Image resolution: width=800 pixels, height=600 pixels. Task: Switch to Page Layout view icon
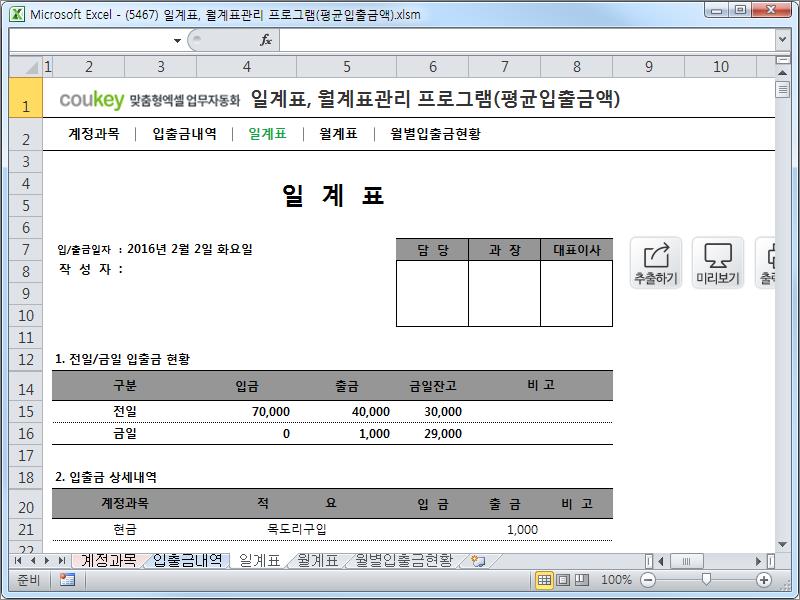point(563,580)
